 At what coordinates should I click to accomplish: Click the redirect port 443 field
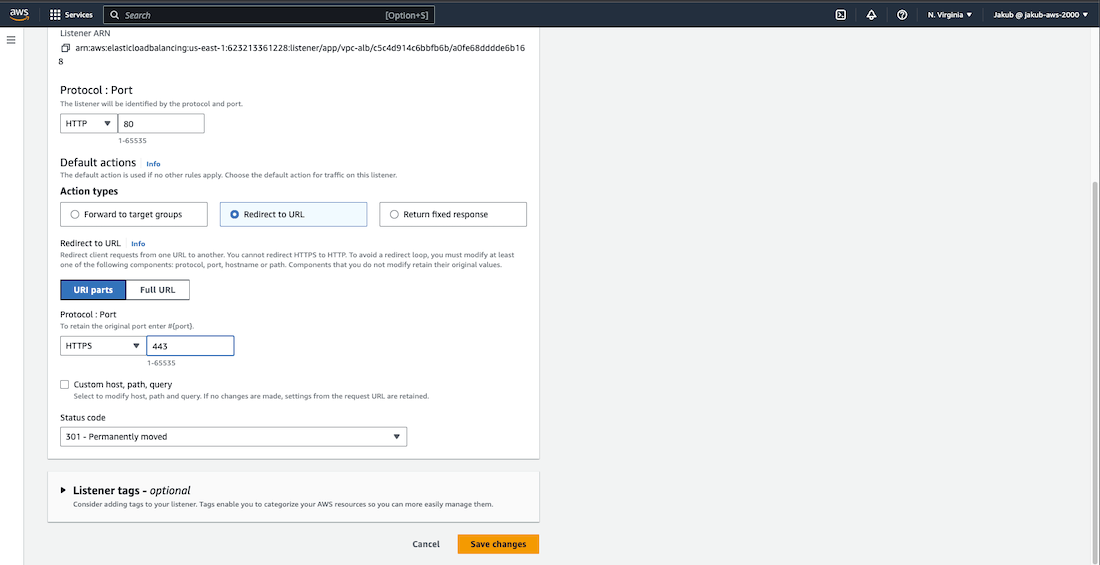coord(190,345)
